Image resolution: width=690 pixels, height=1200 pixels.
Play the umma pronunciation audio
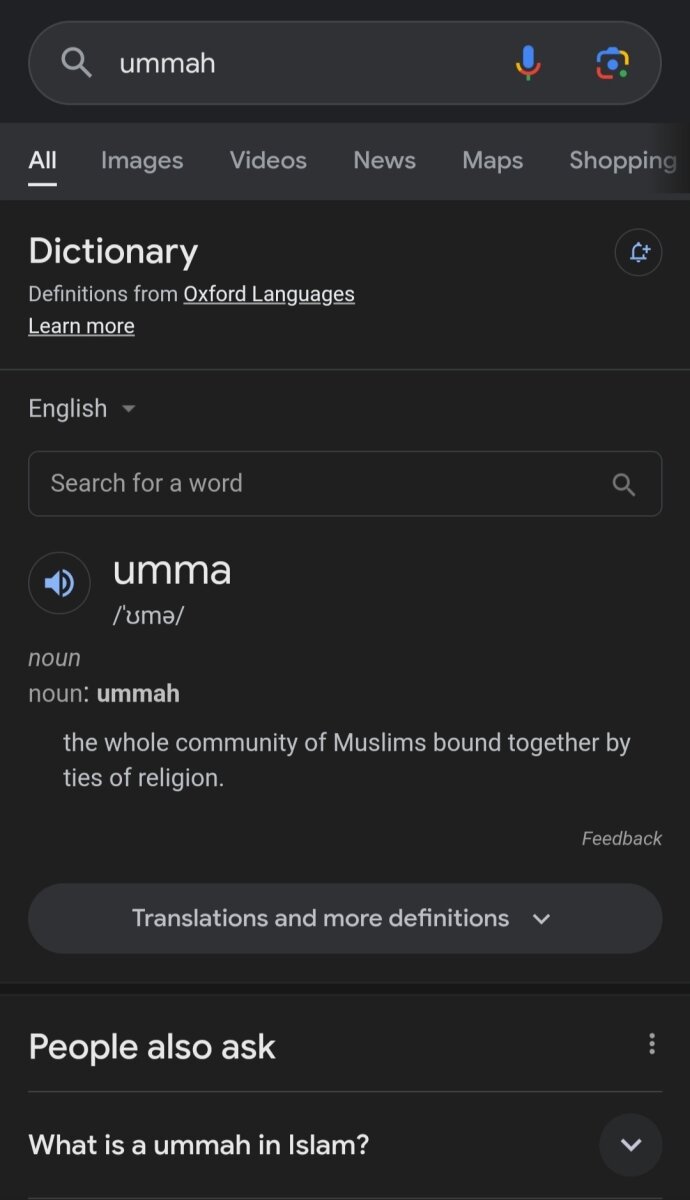(59, 582)
